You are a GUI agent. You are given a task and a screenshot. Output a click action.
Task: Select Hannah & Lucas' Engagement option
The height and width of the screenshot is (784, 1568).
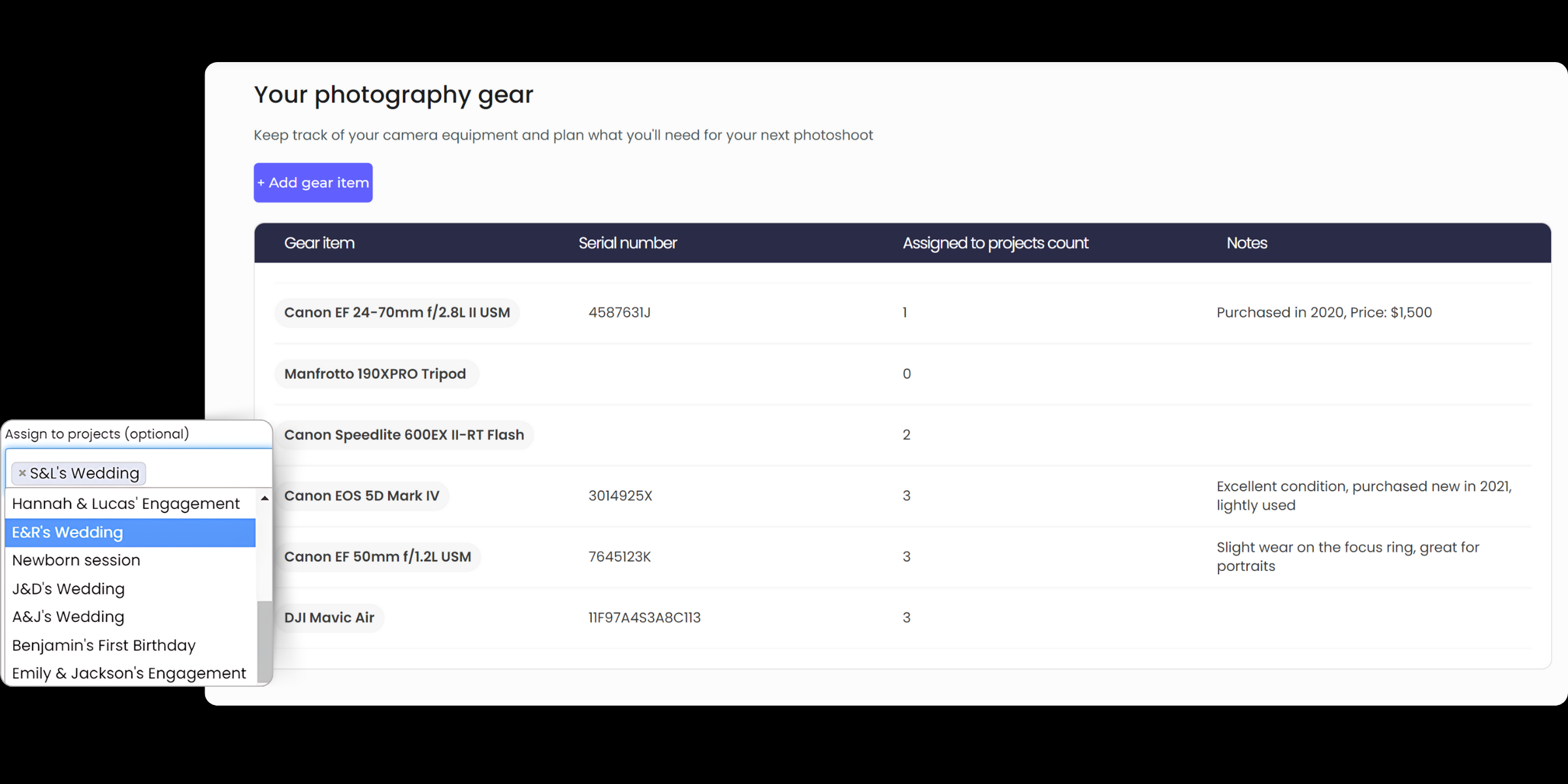pos(130,504)
